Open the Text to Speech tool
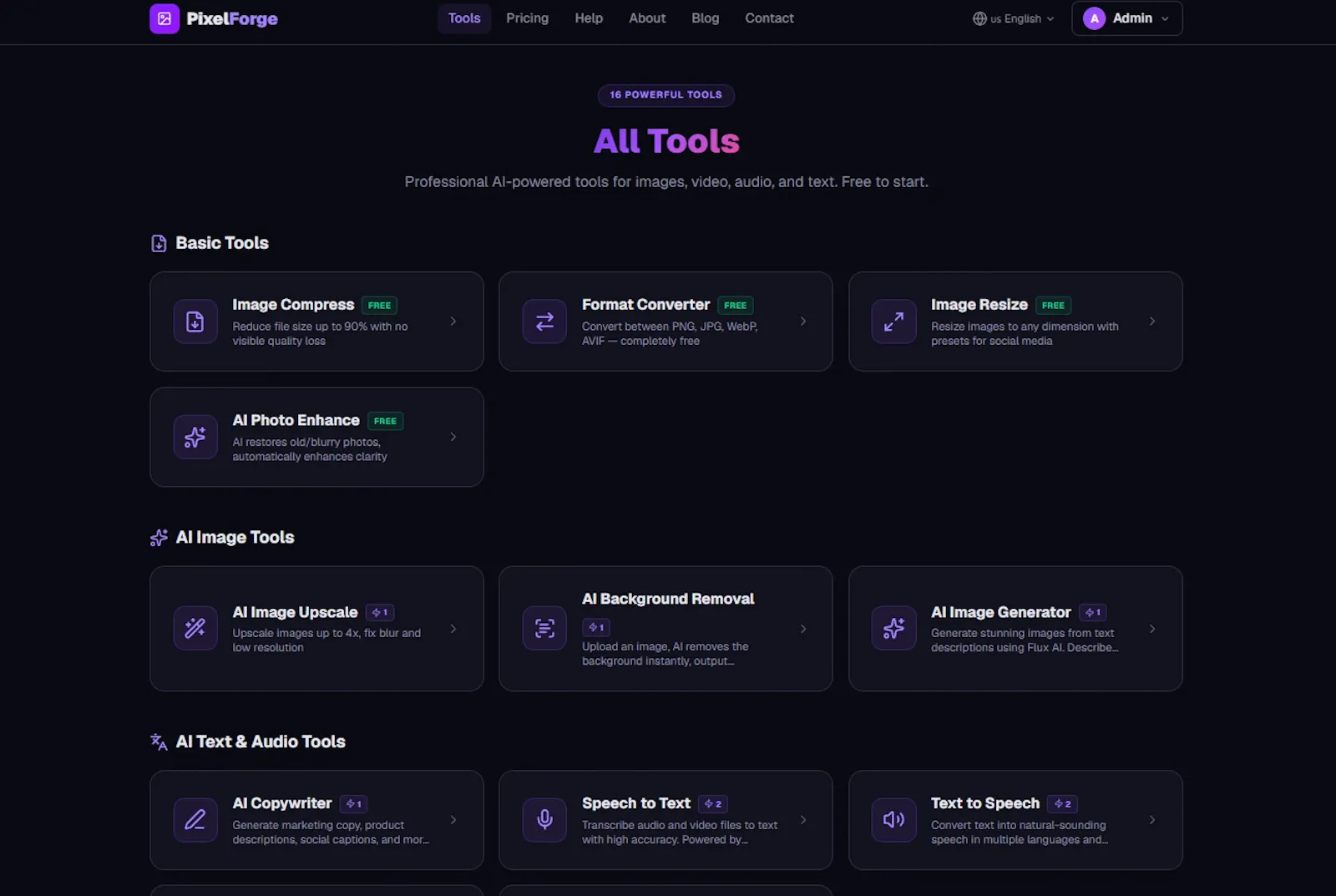 (x=1015, y=820)
